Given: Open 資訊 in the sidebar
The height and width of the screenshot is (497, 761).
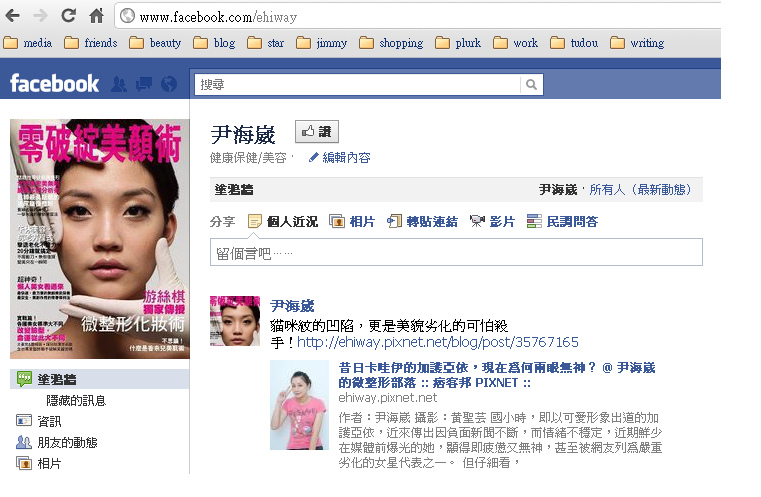Looking at the screenshot, I should 39,421.
